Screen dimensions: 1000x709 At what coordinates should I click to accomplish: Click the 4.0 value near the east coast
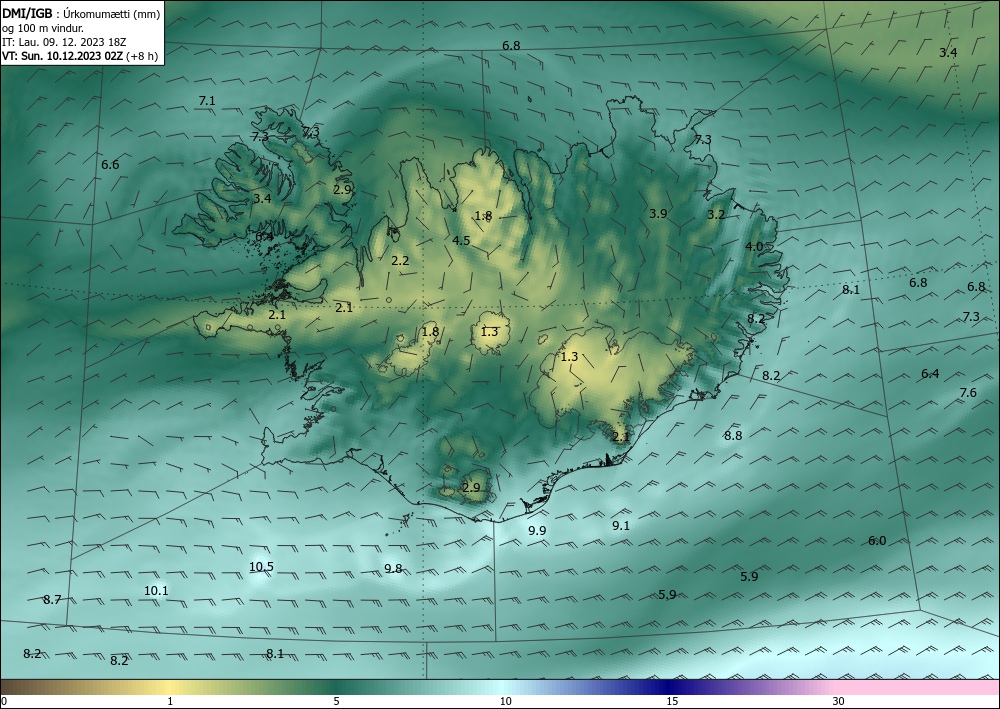754,247
